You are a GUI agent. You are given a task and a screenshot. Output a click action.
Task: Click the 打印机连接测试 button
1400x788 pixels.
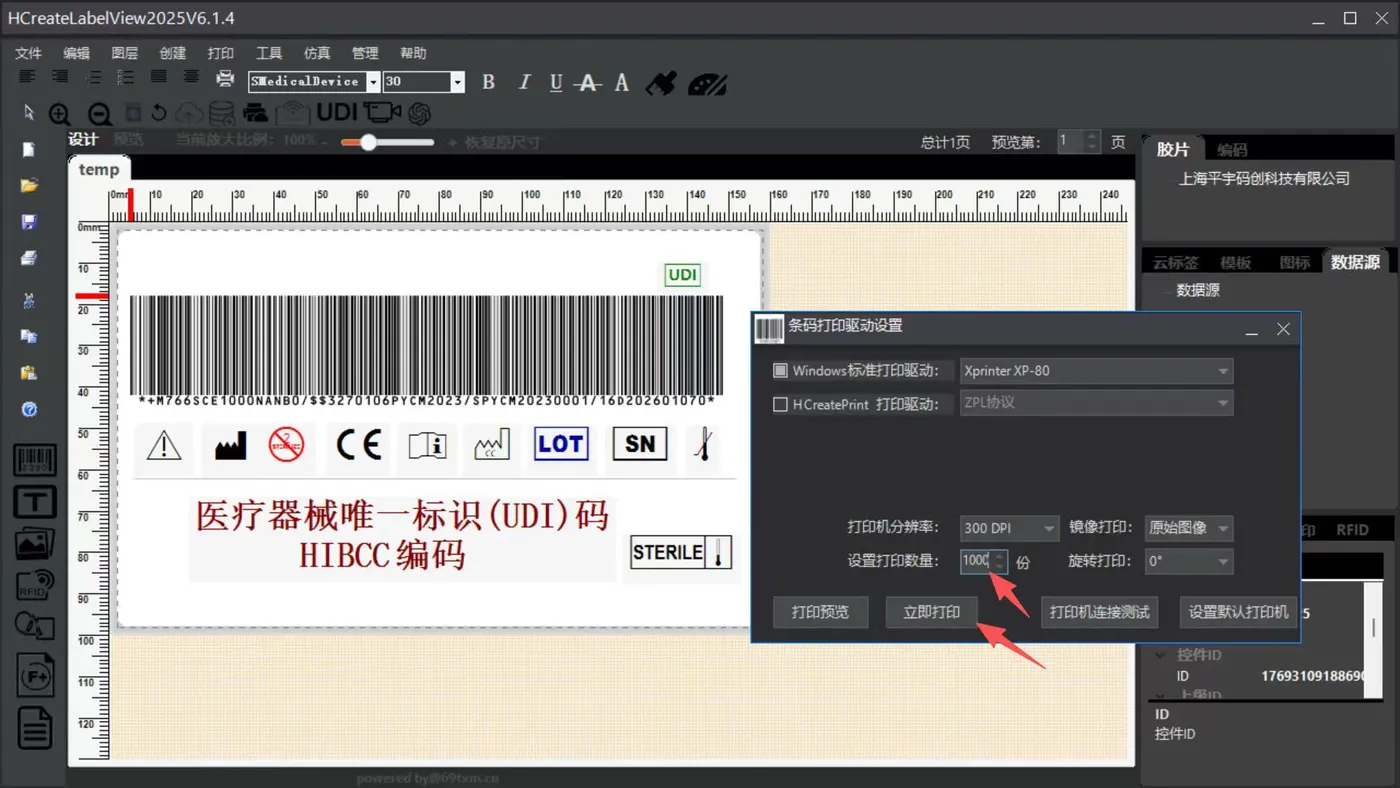coord(1099,612)
